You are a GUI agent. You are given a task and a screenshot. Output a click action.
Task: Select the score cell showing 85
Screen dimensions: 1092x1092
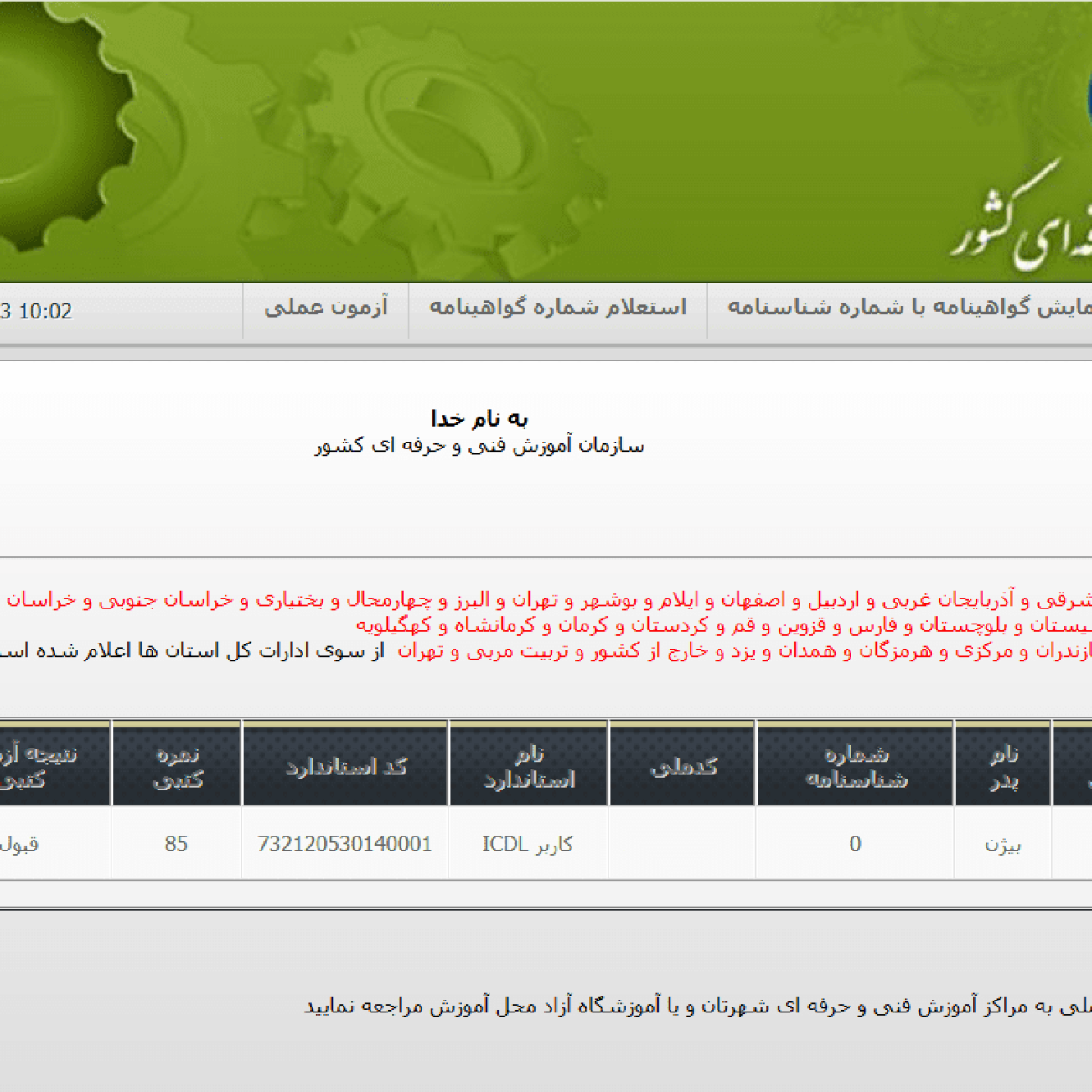coord(176,844)
